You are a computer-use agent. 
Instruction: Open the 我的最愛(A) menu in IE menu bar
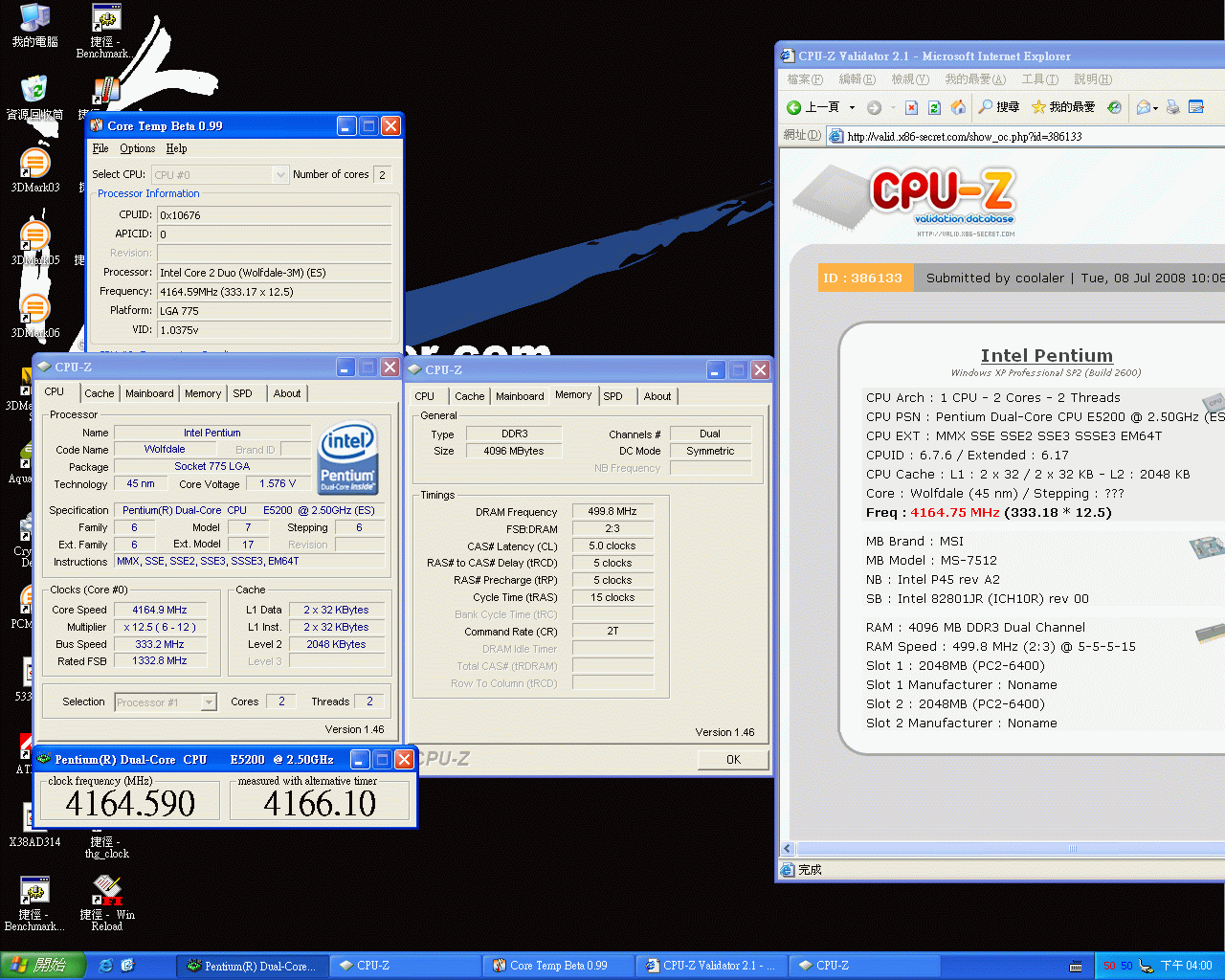(975, 79)
